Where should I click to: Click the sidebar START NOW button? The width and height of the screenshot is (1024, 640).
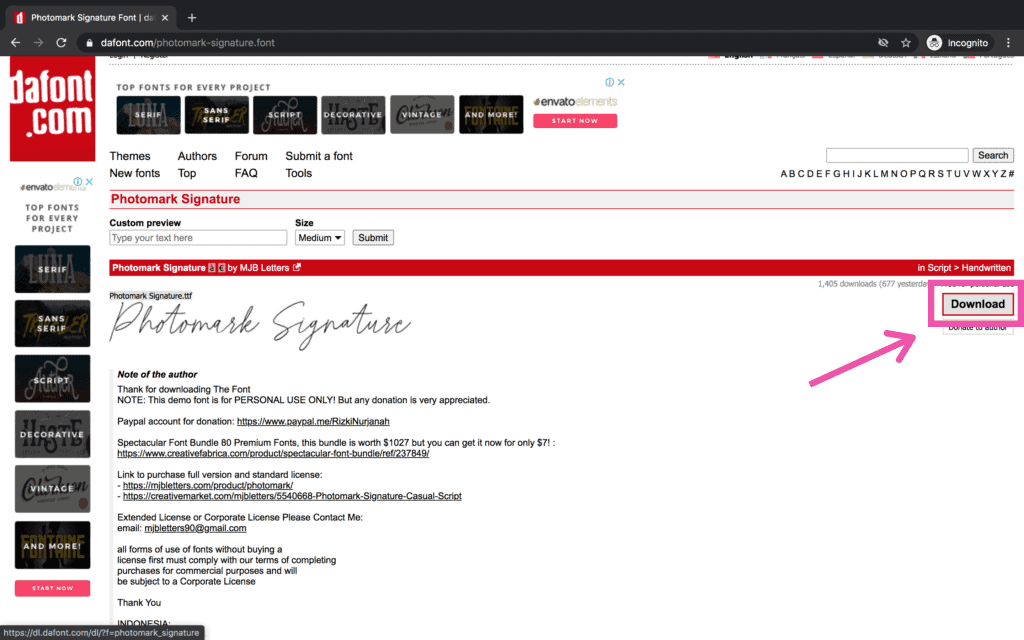[x=52, y=588]
